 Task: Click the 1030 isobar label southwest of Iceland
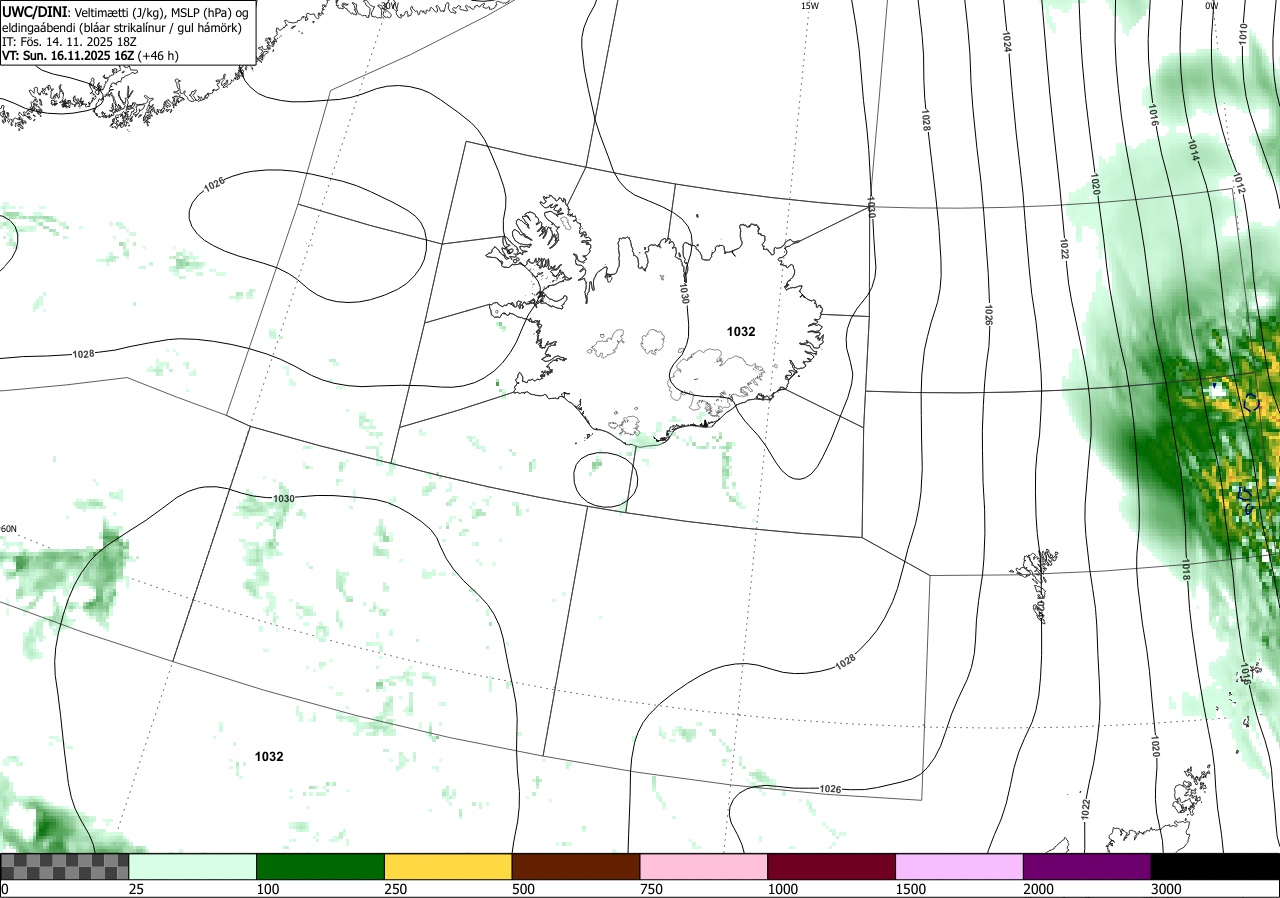(x=284, y=498)
